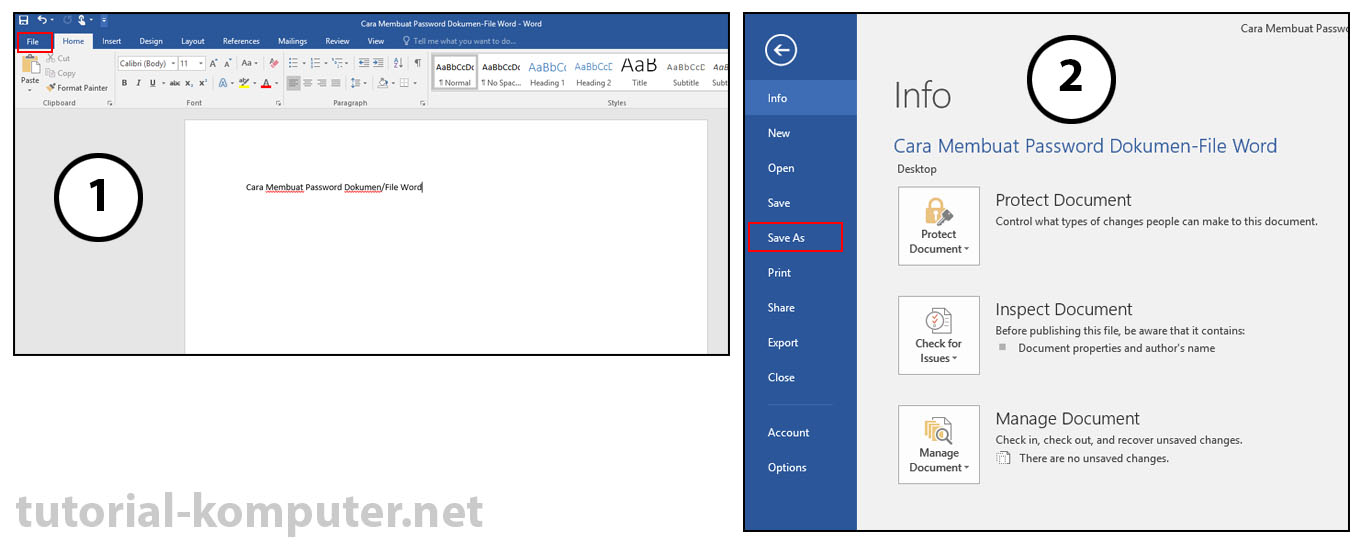Apply the No Spacing style
Viewport: 1366px width, 546px height.
[501, 73]
